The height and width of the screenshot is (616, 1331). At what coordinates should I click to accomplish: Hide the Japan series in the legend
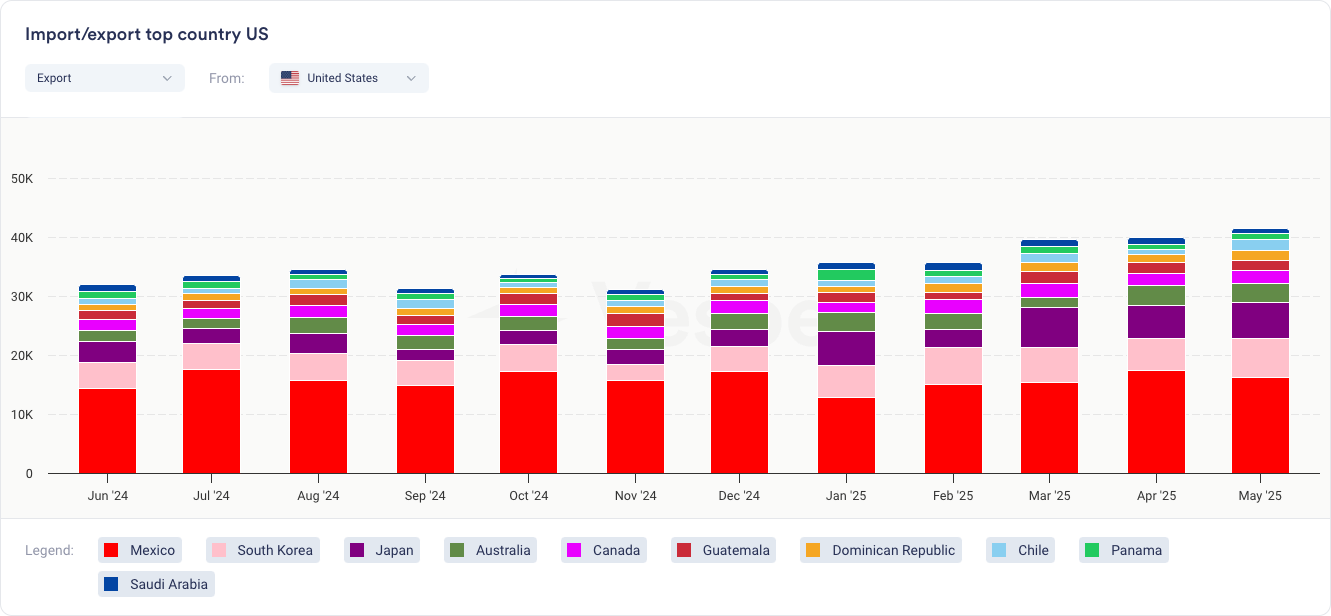[381, 550]
